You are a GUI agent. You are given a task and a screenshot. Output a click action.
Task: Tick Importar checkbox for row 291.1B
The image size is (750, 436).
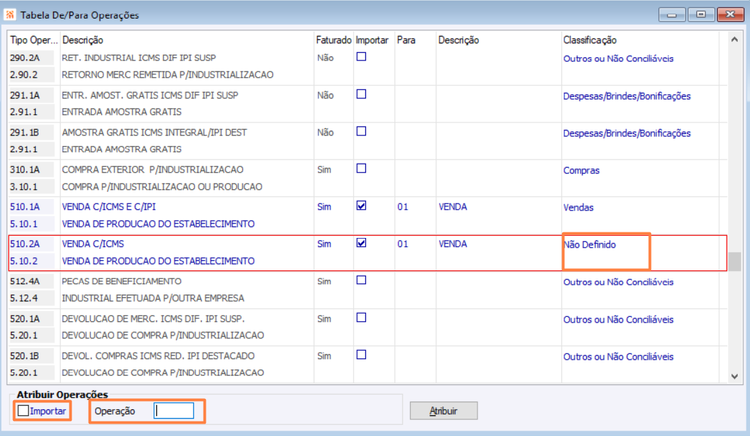[x=361, y=131]
